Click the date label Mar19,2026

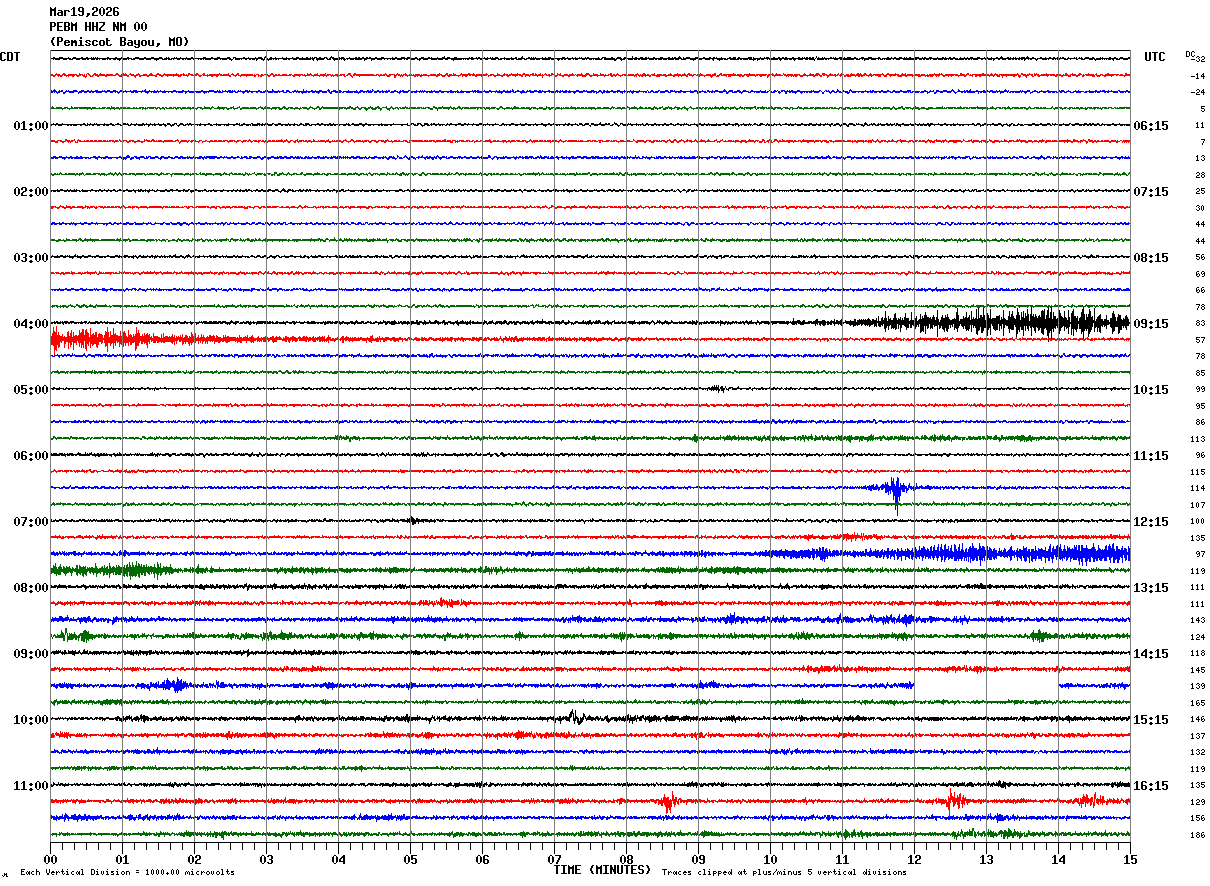coord(84,12)
